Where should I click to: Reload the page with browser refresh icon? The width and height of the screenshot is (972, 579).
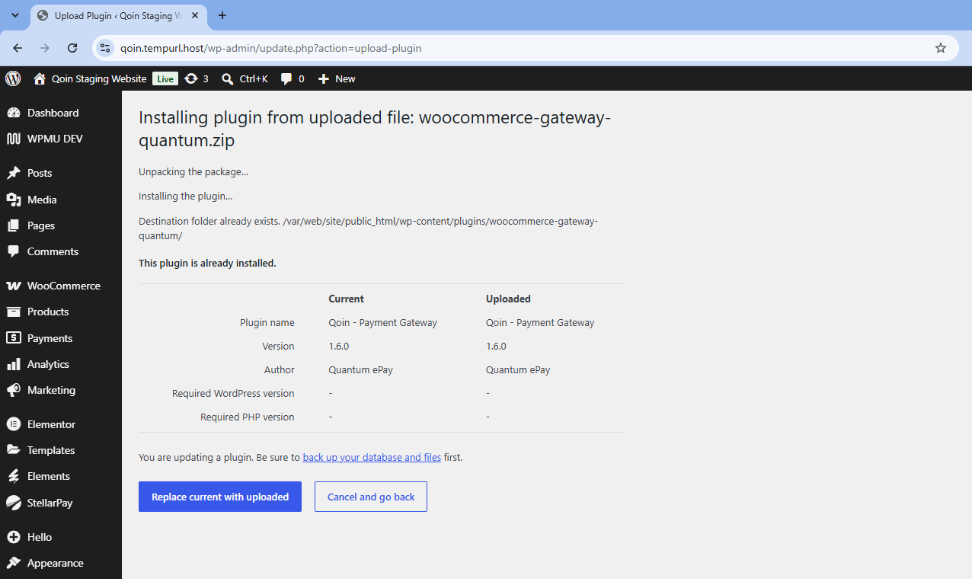73,48
